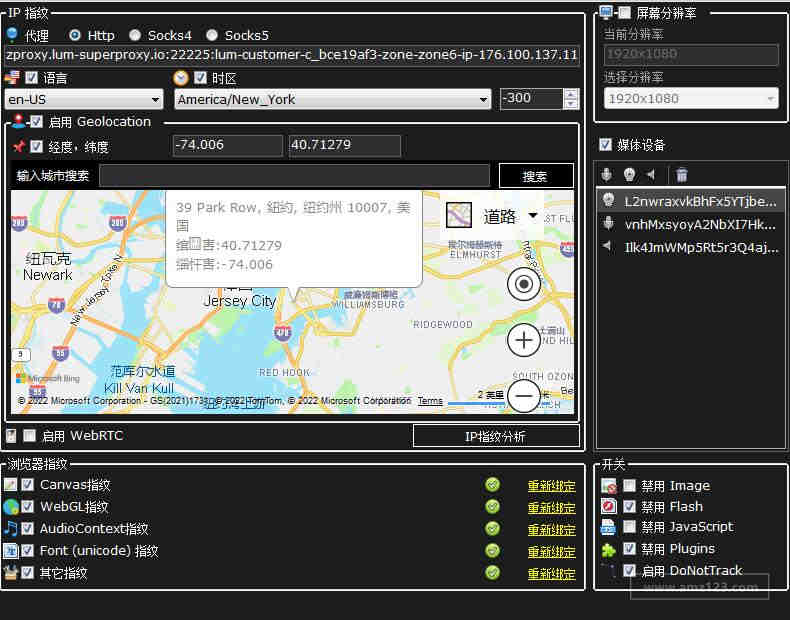Image resolution: width=790 pixels, height=620 pixels.
Task: Edit the proxy address field
Action: [x=292, y=55]
